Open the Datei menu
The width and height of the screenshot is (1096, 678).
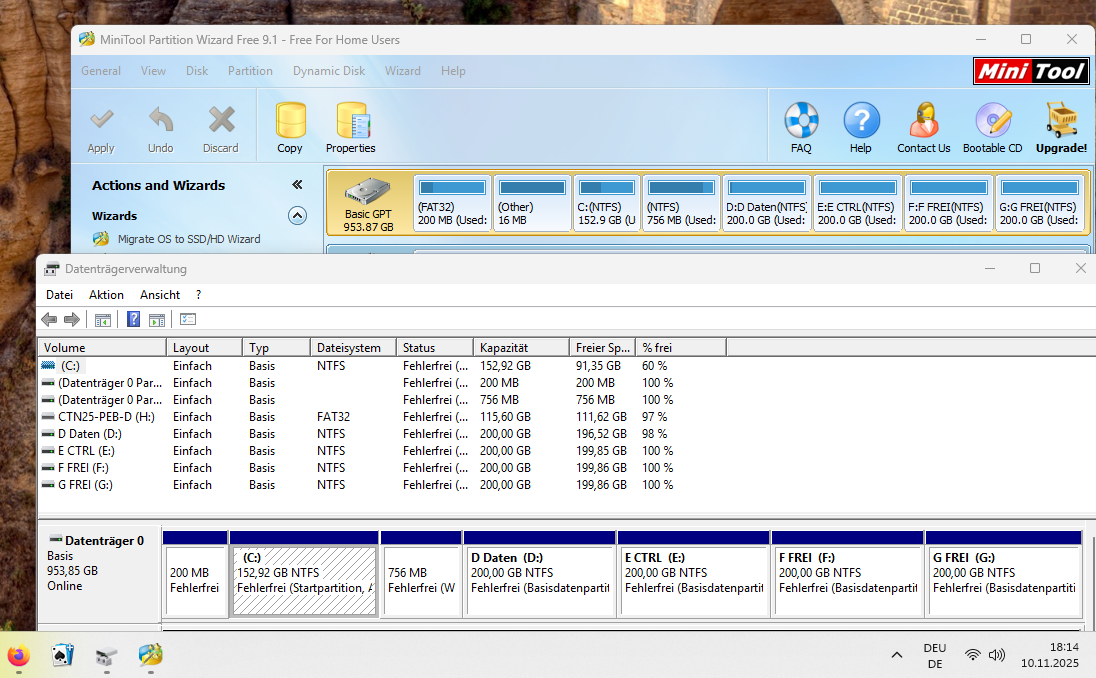59,295
